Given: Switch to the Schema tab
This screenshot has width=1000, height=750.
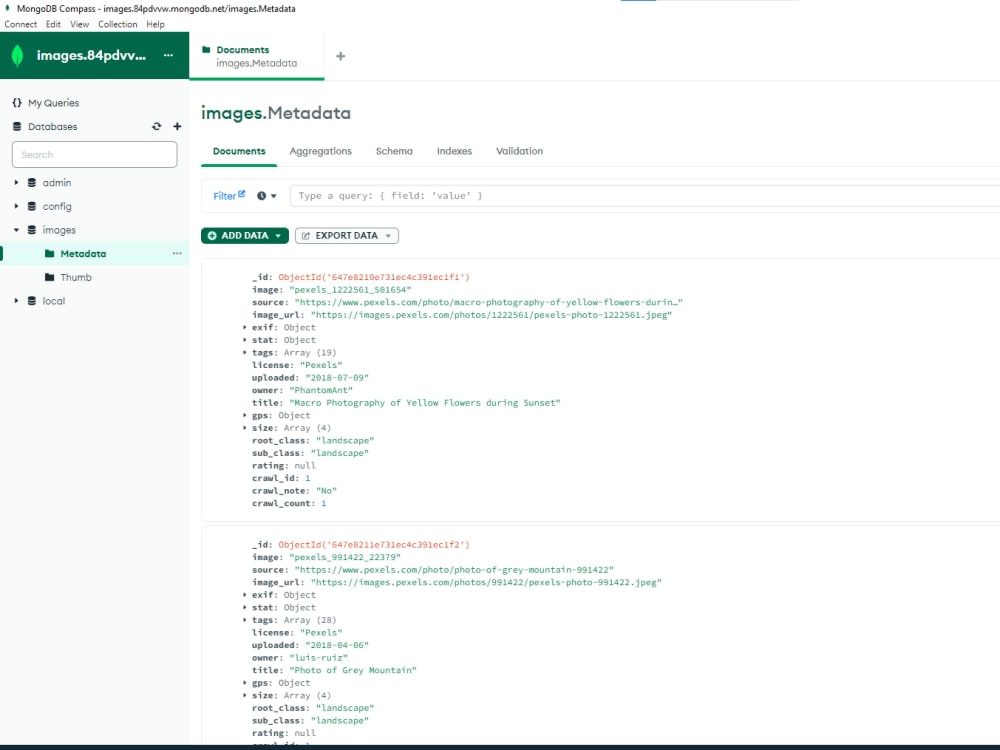Looking at the screenshot, I should click(394, 151).
